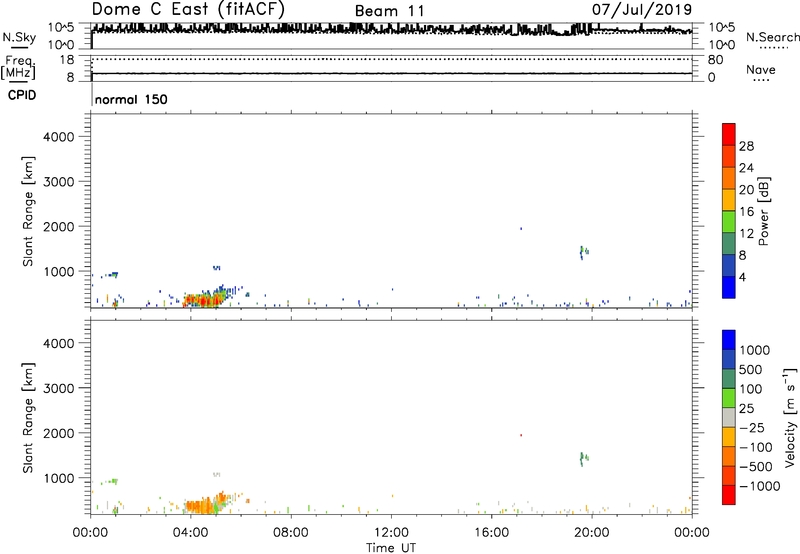
Task: Click the grey -25 to 25 velocity swatch
Action: pyautogui.click(x=729, y=418)
